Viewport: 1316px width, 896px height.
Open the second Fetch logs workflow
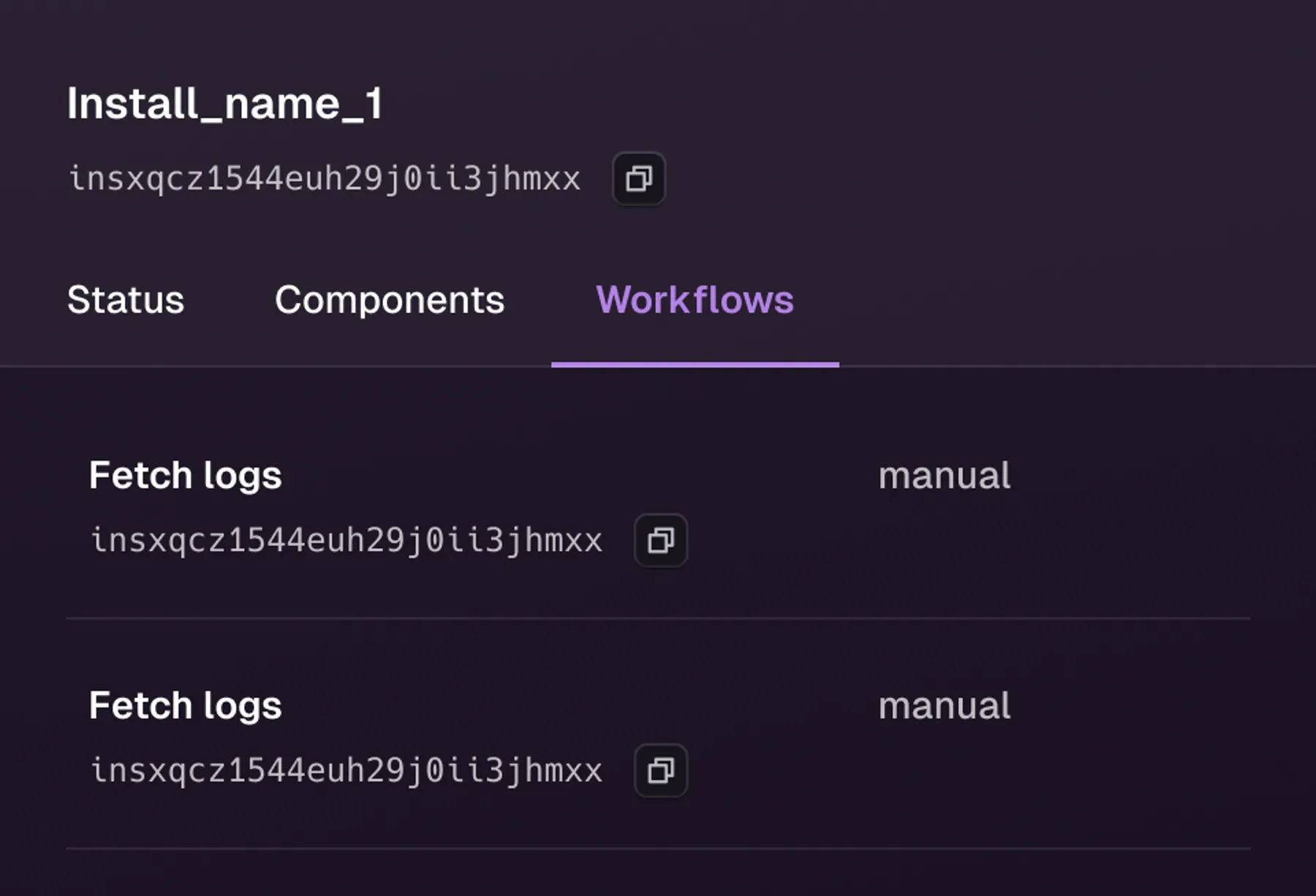[x=185, y=705]
